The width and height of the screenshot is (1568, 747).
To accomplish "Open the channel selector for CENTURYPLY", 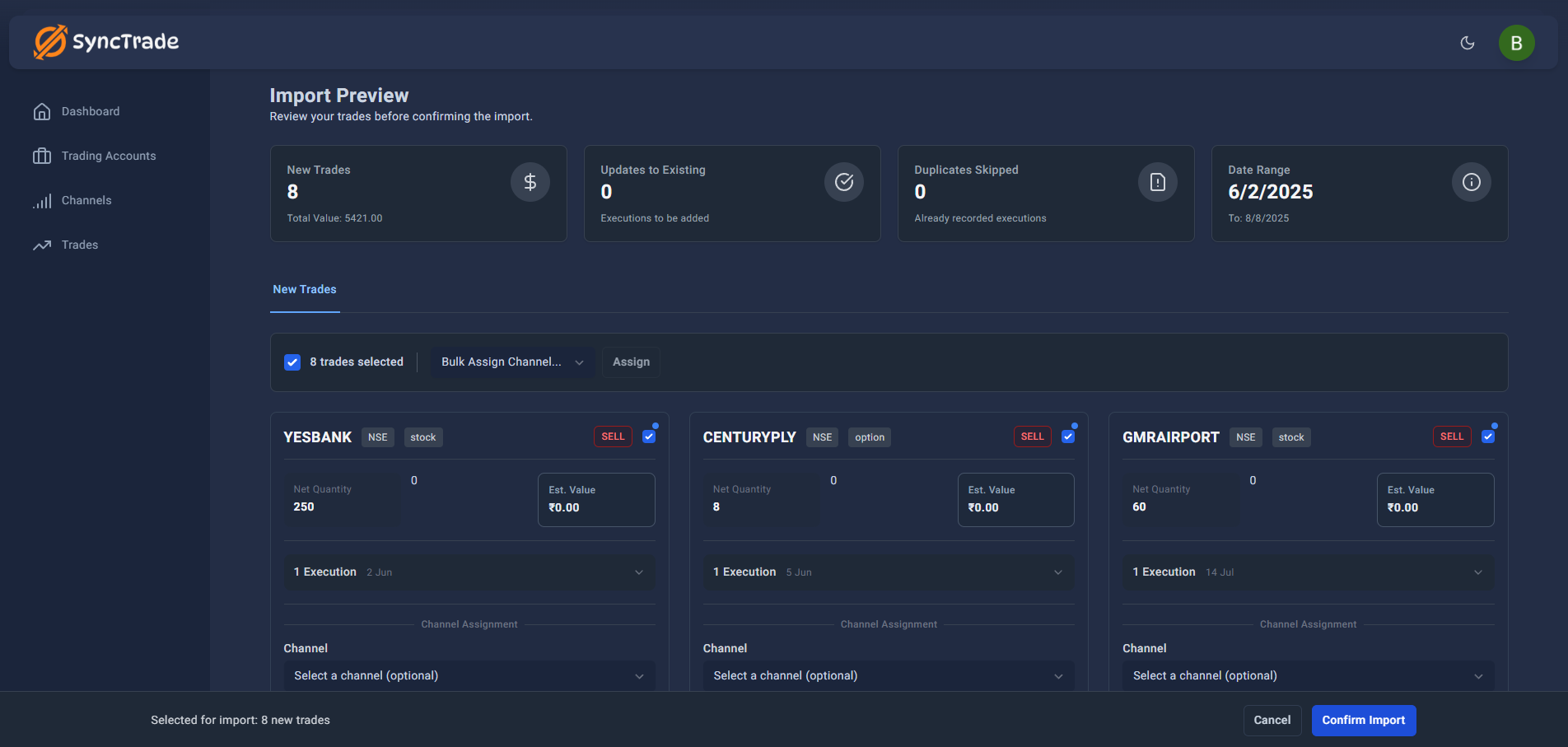I will point(889,675).
